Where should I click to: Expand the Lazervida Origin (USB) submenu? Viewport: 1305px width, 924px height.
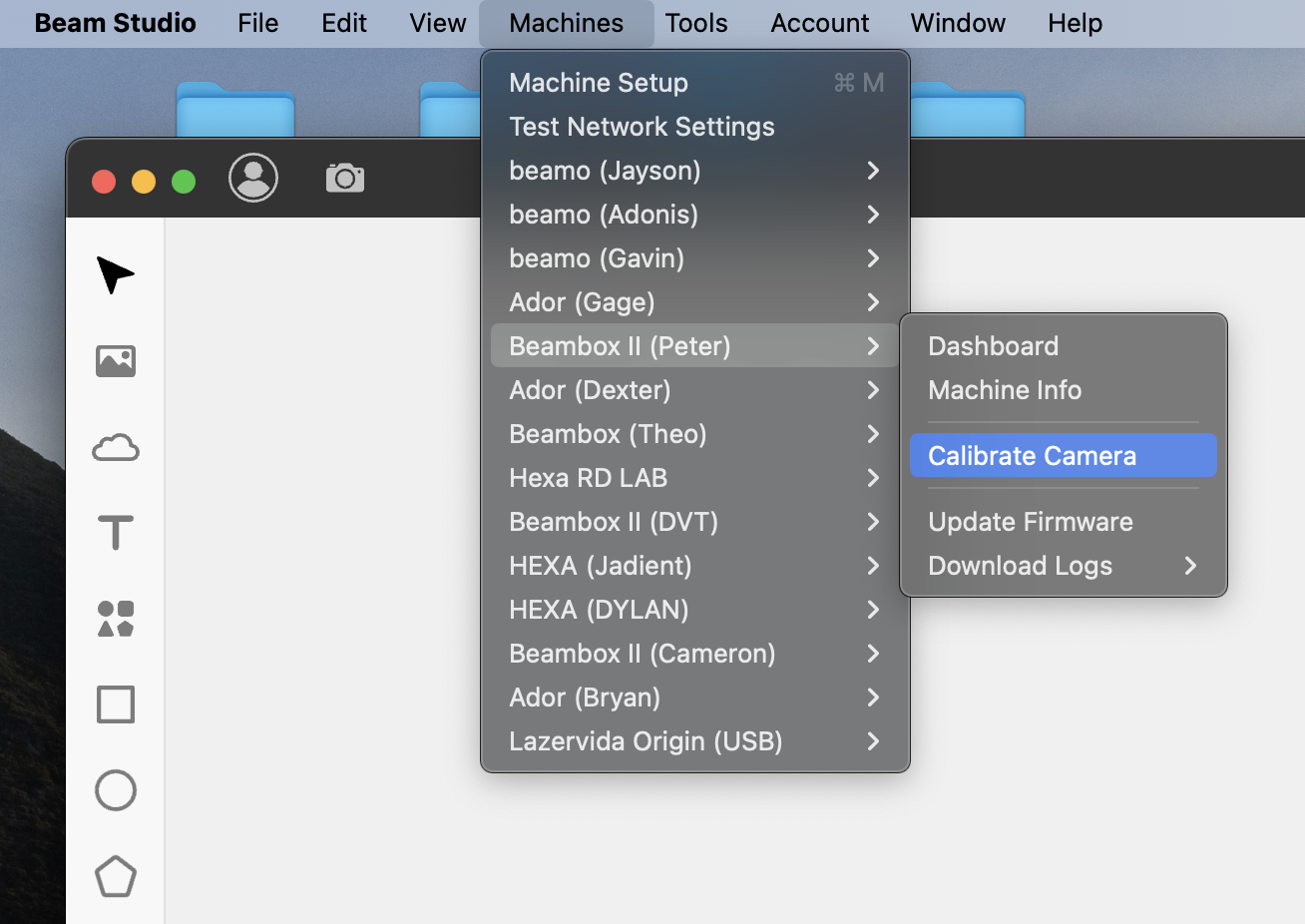[695, 741]
